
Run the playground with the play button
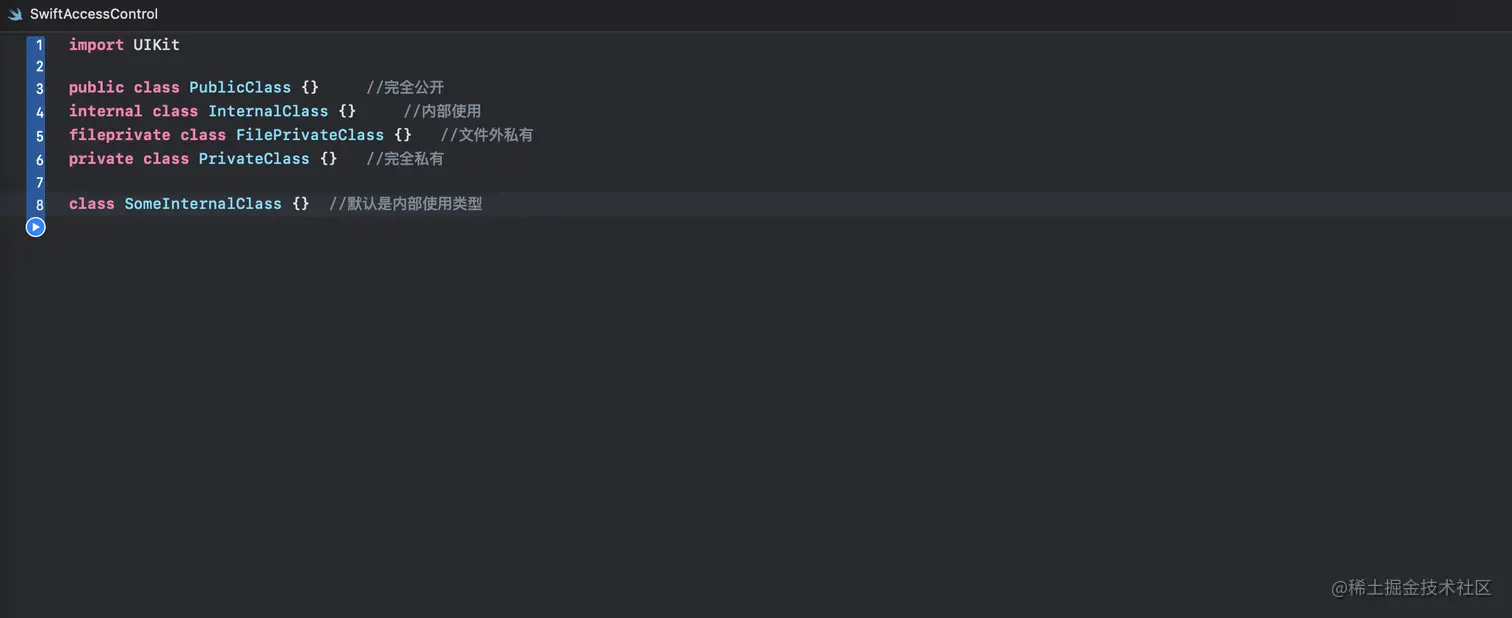click(35, 227)
